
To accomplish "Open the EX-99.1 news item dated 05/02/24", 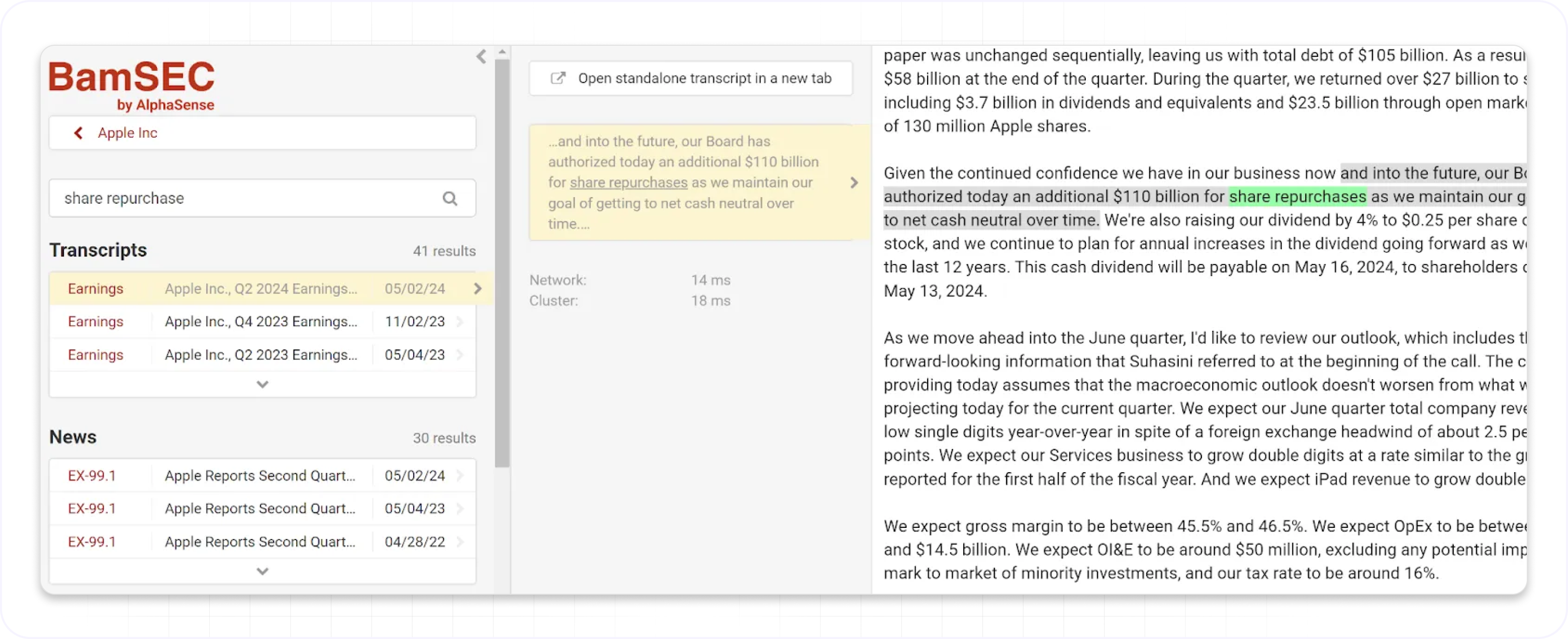I will click(260, 475).
